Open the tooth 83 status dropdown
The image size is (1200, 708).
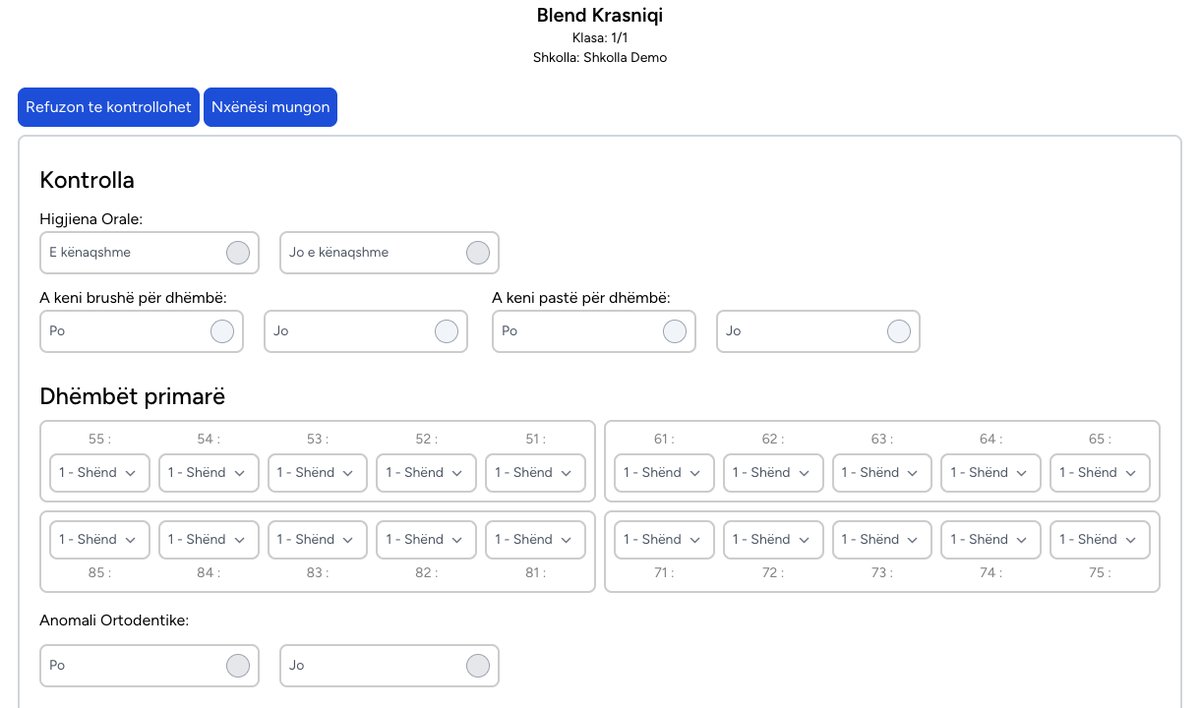point(318,540)
